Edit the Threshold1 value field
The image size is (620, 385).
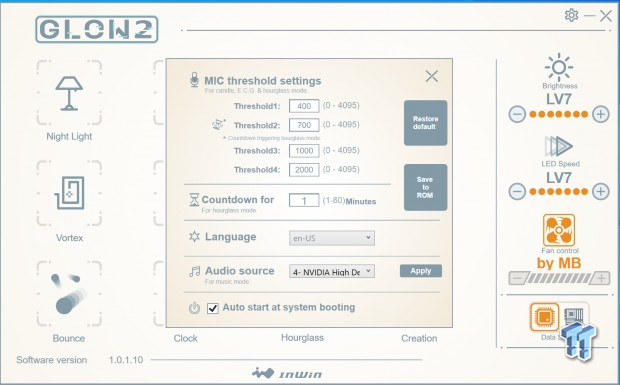point(304,106)
